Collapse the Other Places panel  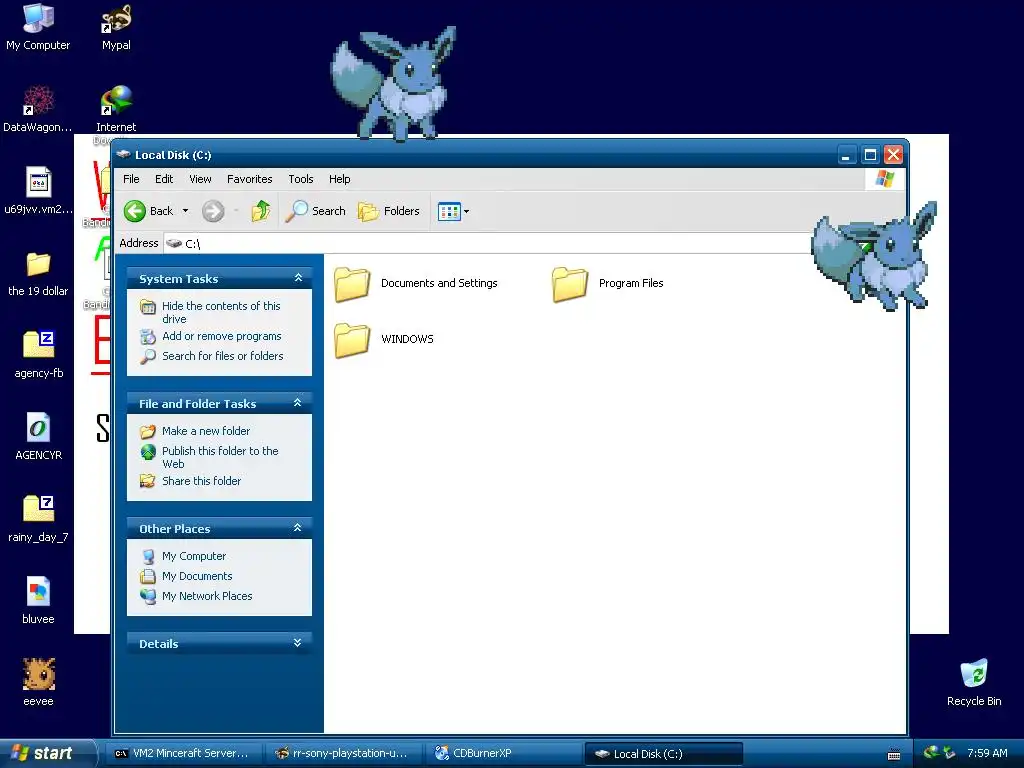pyautogui.click(x=298, y=528)
